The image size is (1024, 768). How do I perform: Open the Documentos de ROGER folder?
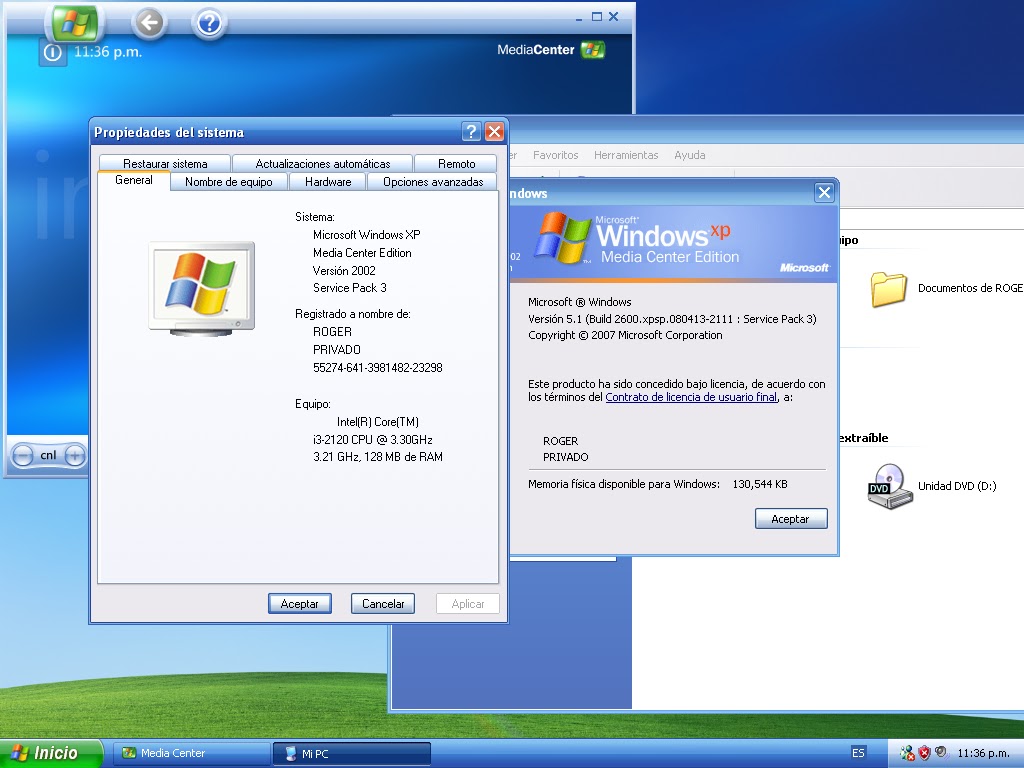[x=885, y=288]
